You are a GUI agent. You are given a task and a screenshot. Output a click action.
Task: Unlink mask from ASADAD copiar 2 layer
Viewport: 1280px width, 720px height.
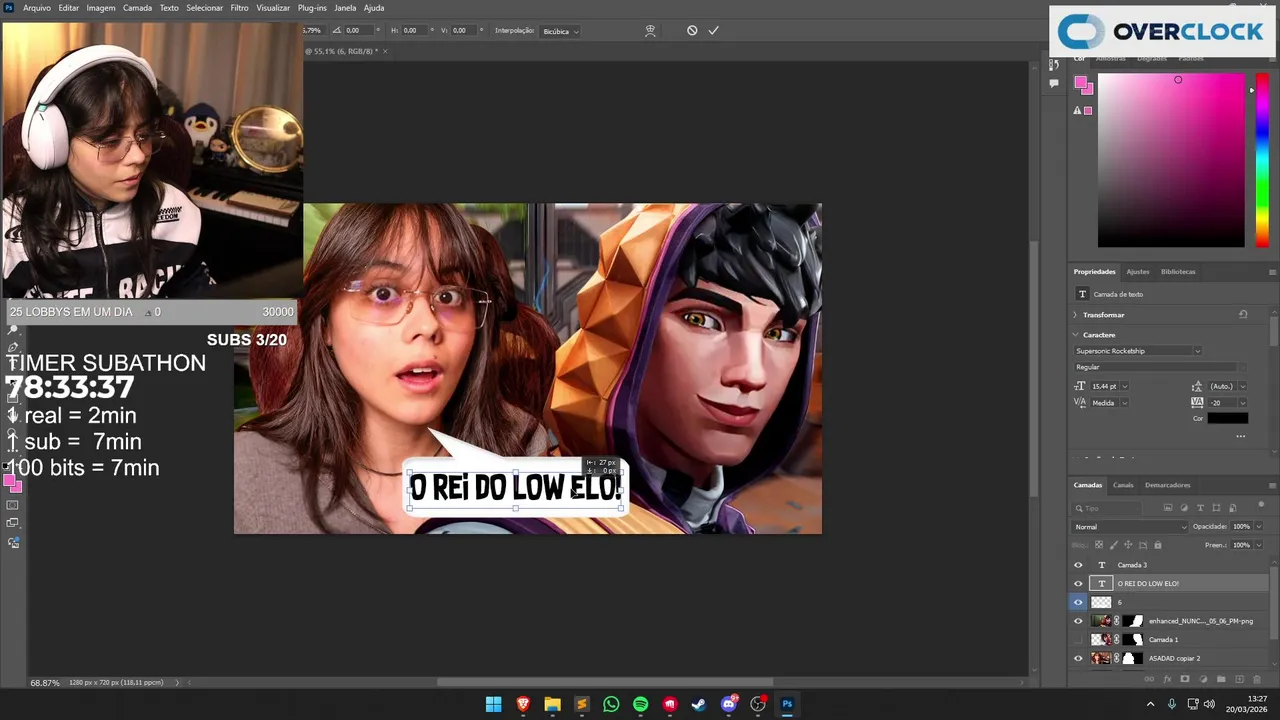pyautogui.click(x=1117, y=658)
